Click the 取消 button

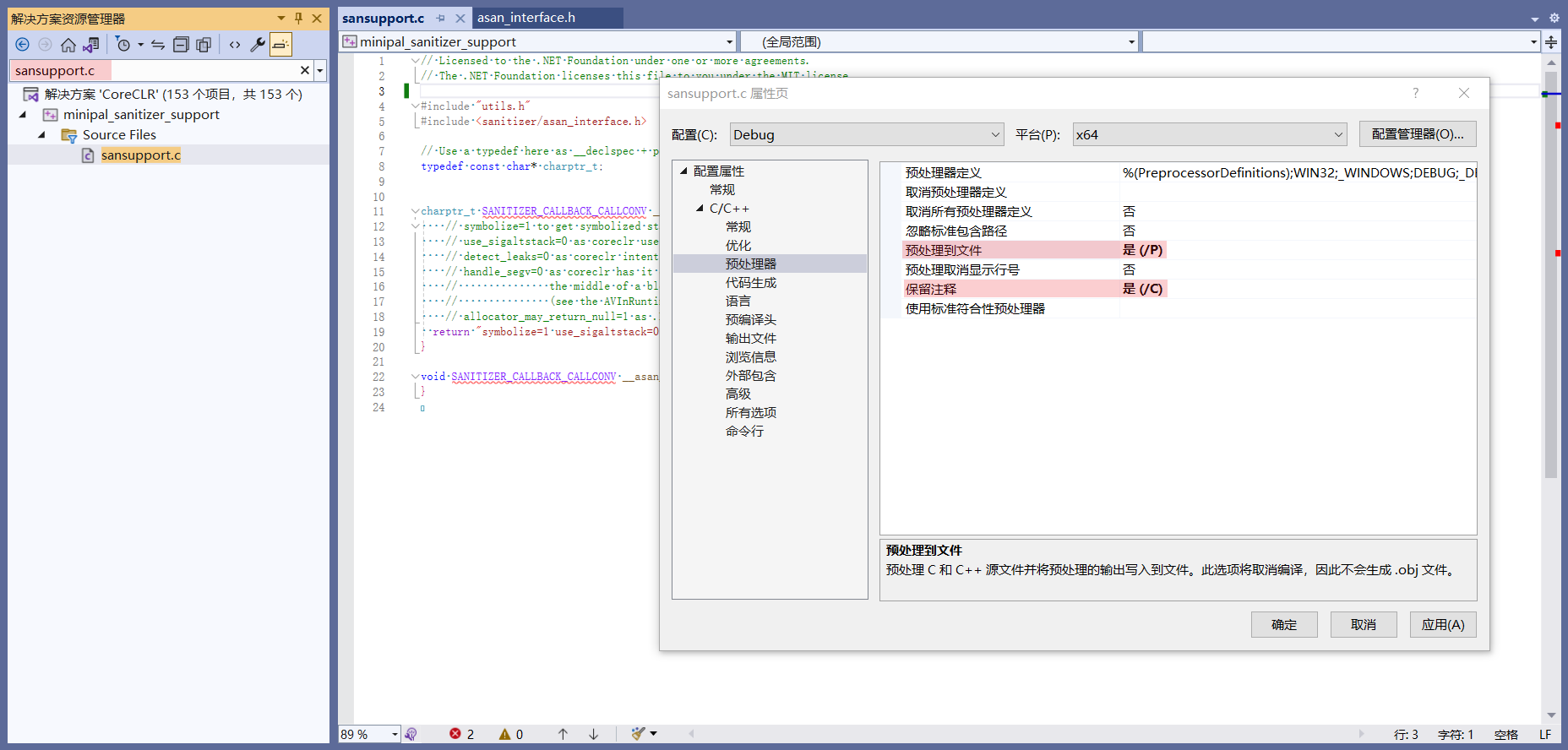1364,624
